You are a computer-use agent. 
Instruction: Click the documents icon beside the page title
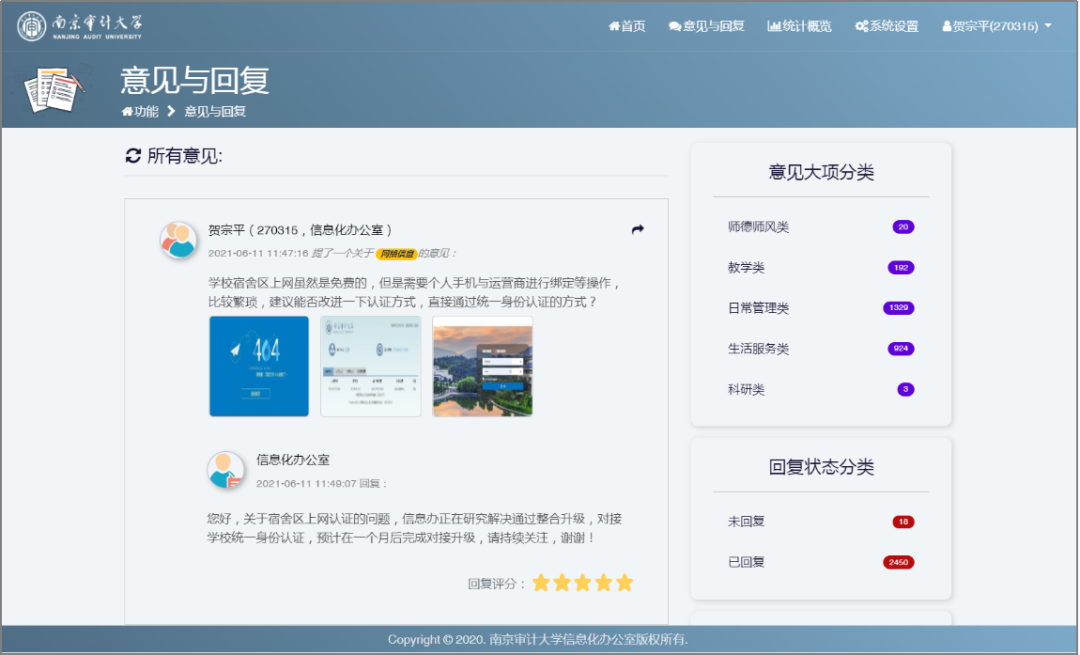click(53, 91)
